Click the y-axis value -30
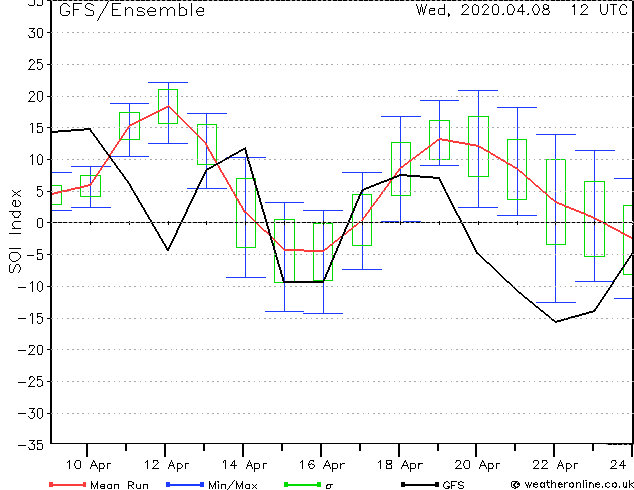Screen dimensions: 634x490 coord(31,414)
